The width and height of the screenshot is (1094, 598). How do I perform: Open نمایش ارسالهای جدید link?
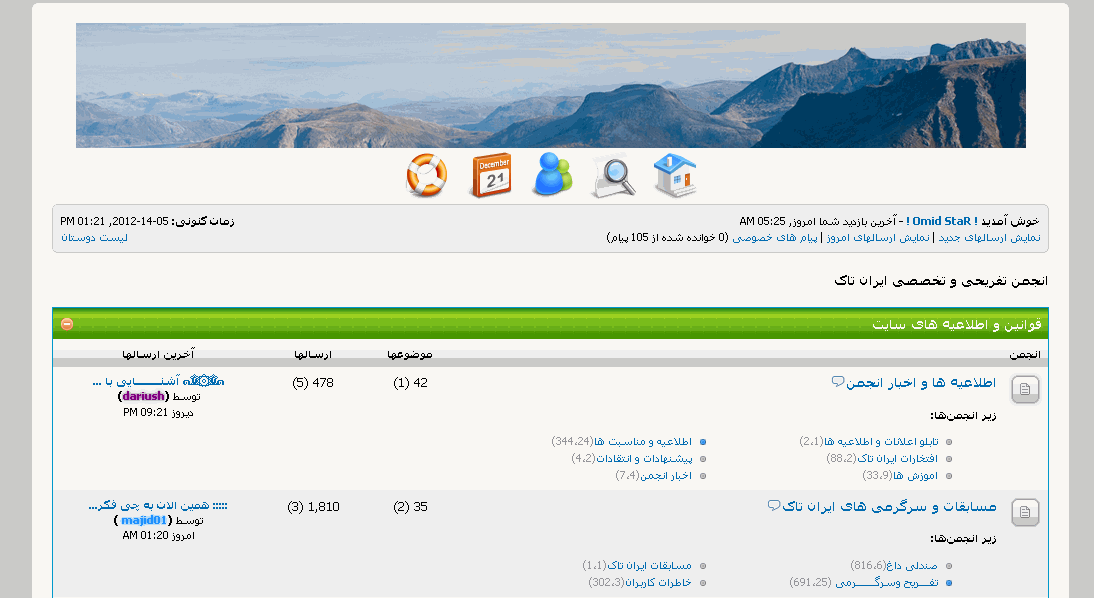[x=989, y=238]
